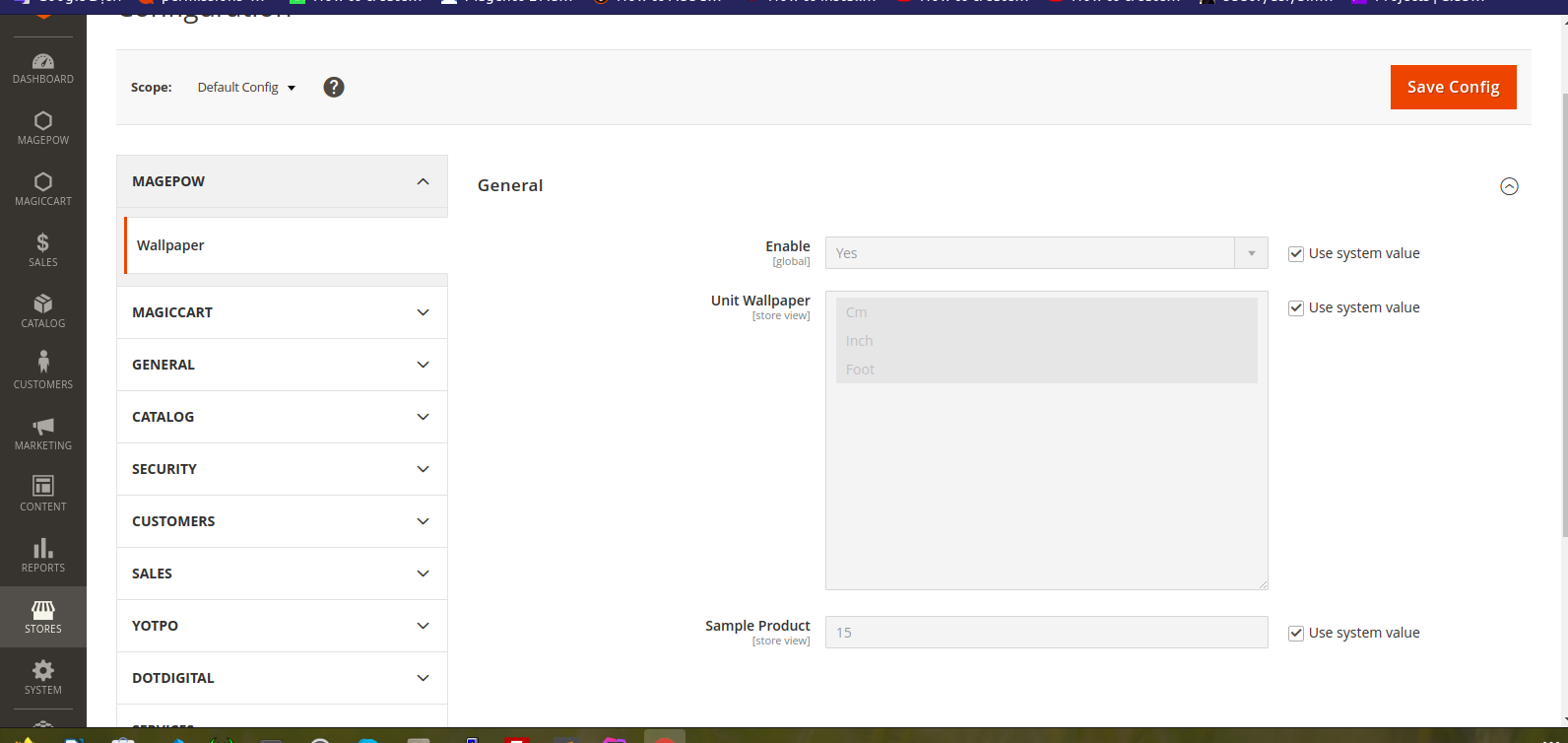Uncheck Use system value for Sample Product
Screen dimensions: 1568x743
tap(1296, 634)
